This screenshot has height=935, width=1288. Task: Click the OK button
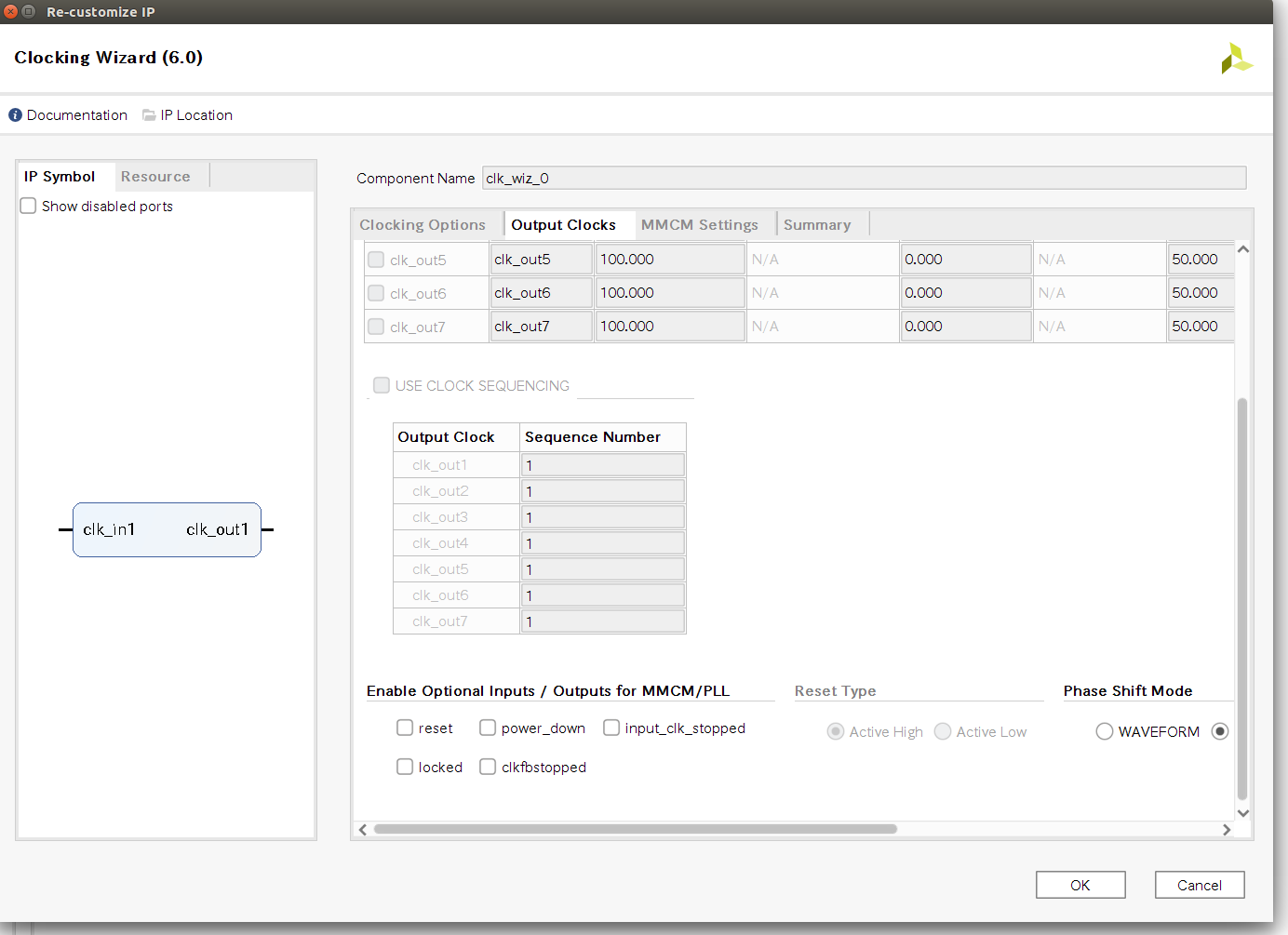(1080, 885)
